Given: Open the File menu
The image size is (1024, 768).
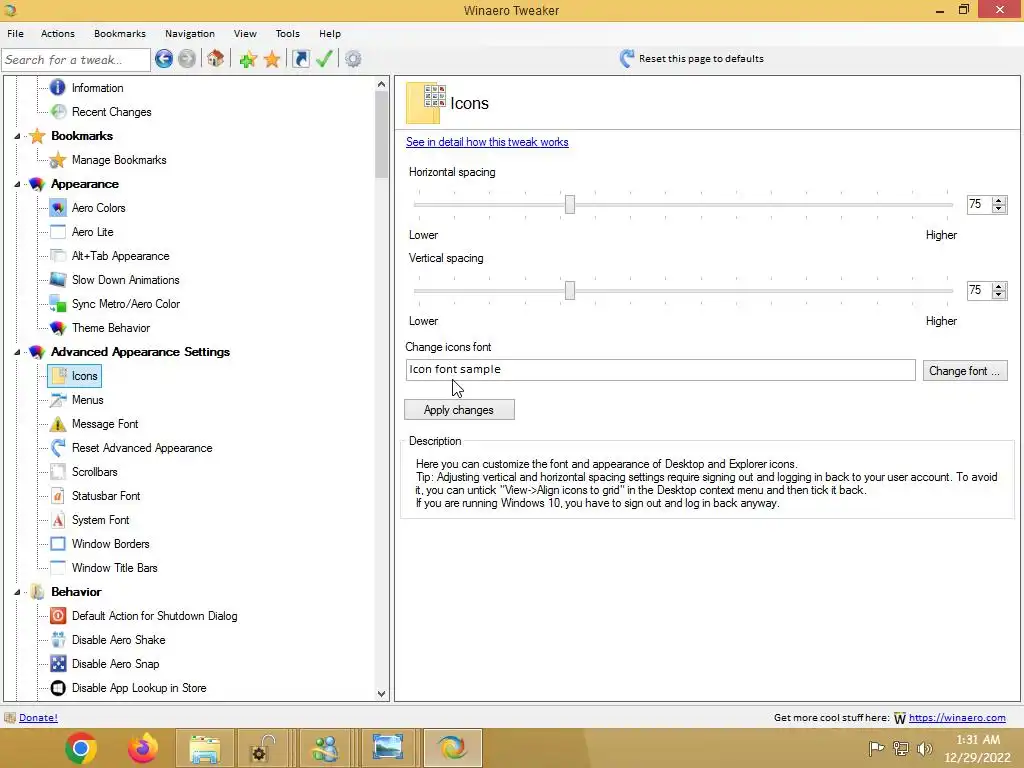Looking at the screenshot, I should [x=15, y=33].
